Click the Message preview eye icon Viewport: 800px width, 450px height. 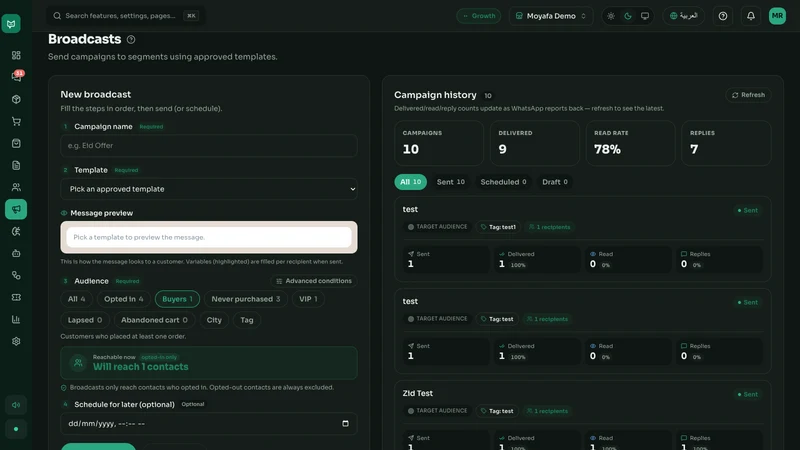point(64,213)
